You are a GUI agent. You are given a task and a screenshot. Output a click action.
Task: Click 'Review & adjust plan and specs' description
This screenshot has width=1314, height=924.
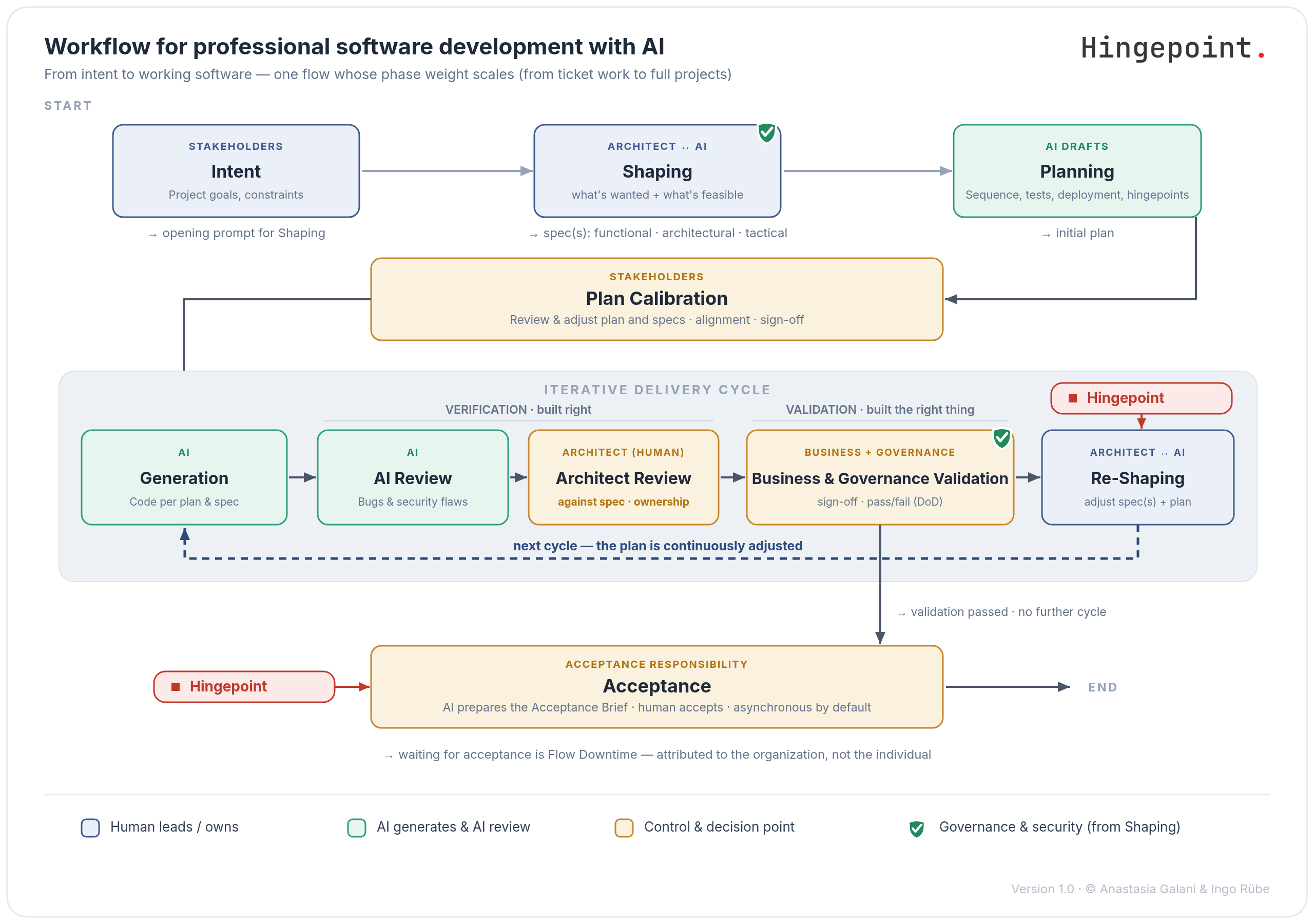tap(597, 320)
